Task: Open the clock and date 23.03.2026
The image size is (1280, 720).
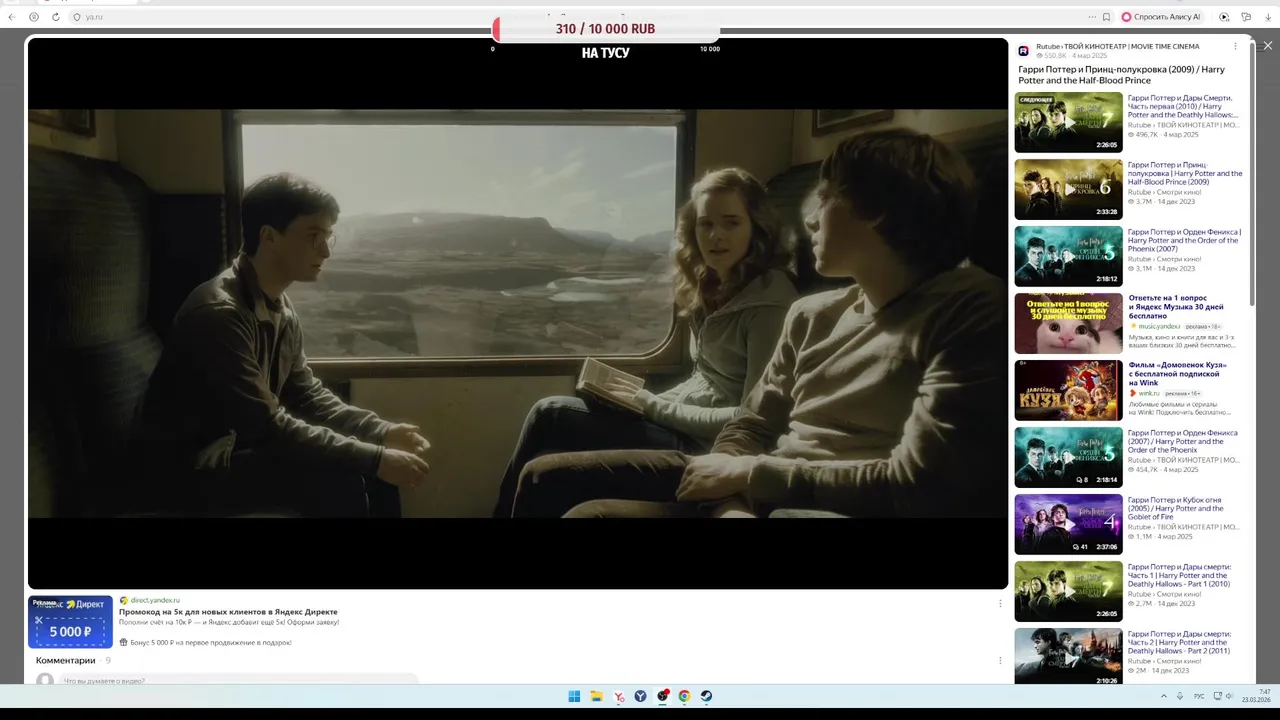Action: [1256, 696]
